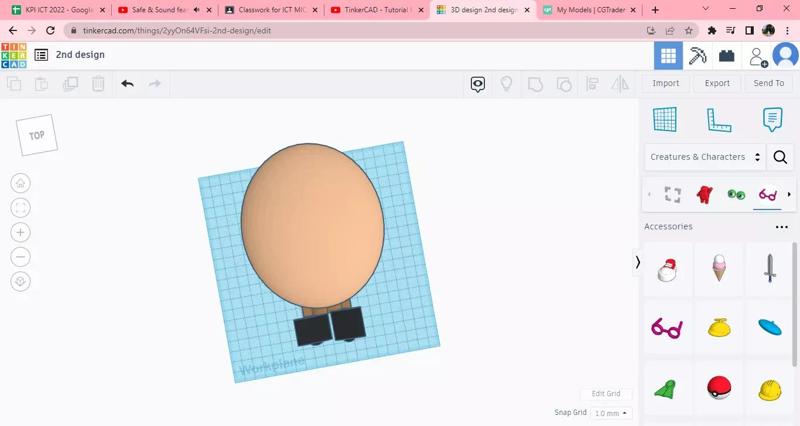This screenshot has height=426, width=800.
Task: Collapse the shapes panel with chevron
Action: 638,263
